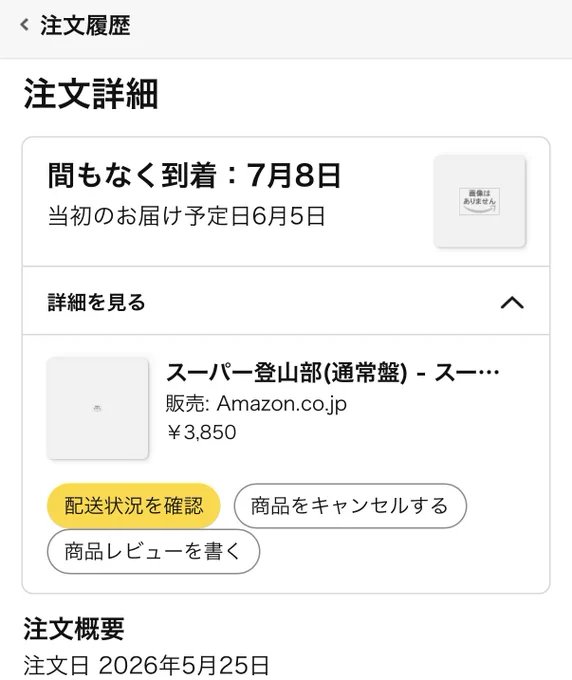
Task: Click the 販売: Amazon.co.jp seller text
Action: [256, 404]
